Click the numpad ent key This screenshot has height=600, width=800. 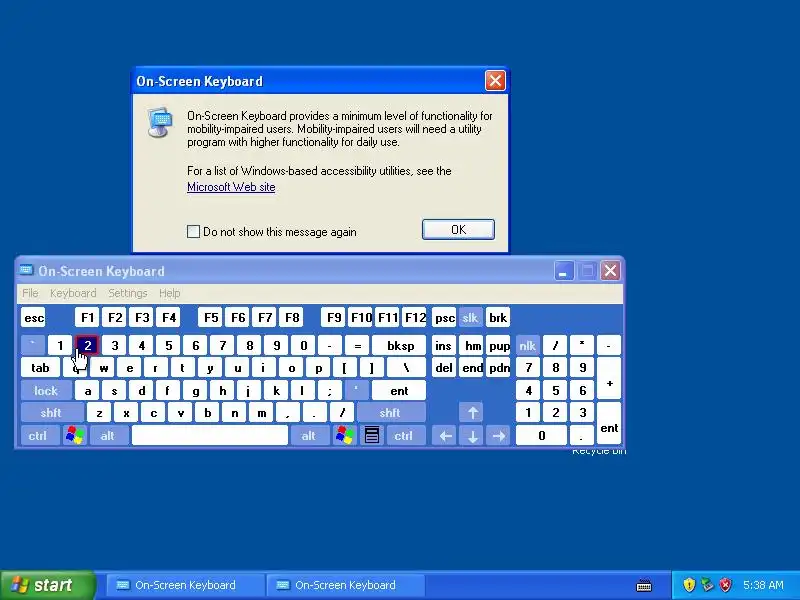point(609,423)
